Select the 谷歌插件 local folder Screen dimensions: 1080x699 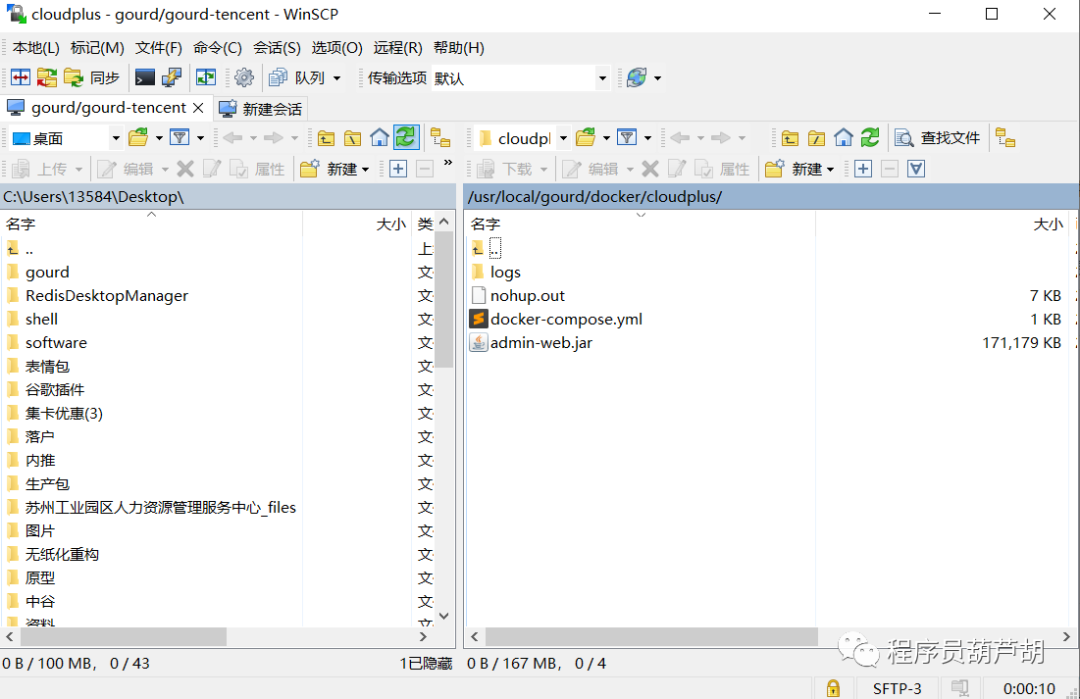point(54,390)
